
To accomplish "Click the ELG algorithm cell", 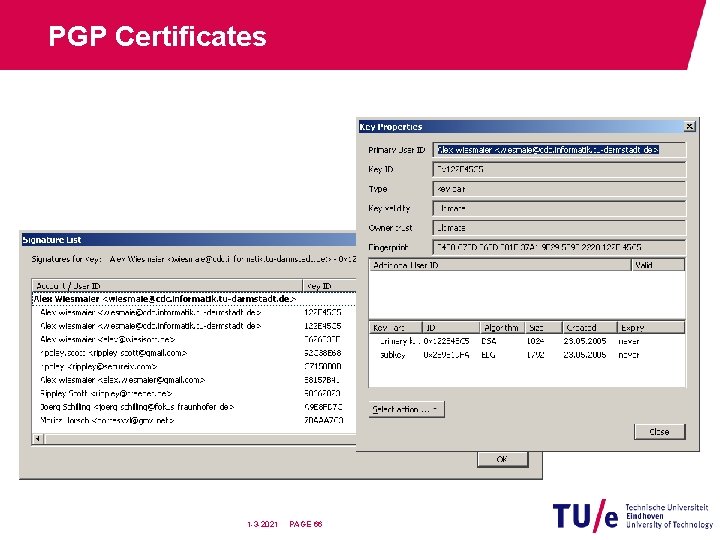I will (489, 355).
